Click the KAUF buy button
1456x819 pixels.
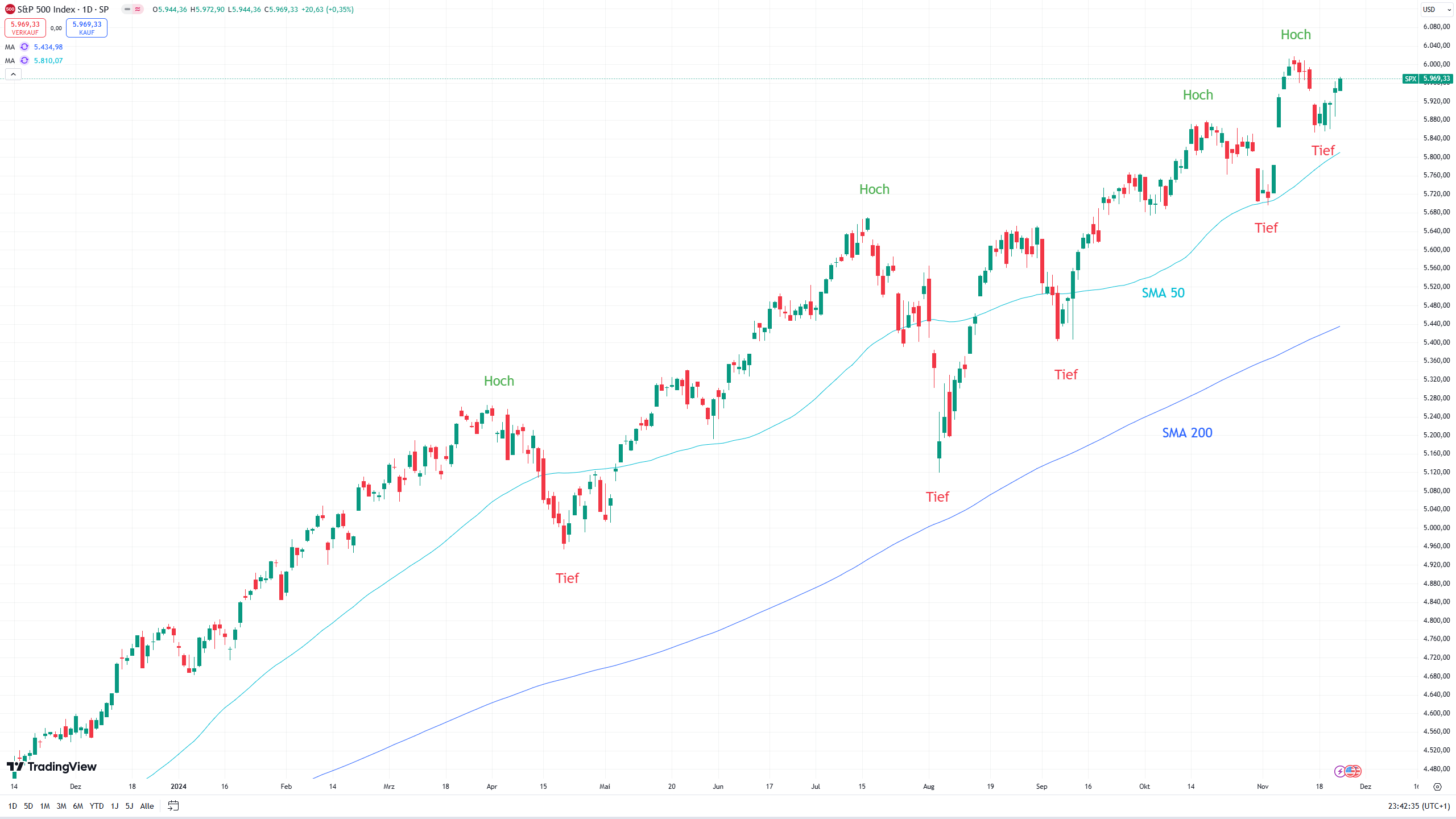click(x=86, y=28)
